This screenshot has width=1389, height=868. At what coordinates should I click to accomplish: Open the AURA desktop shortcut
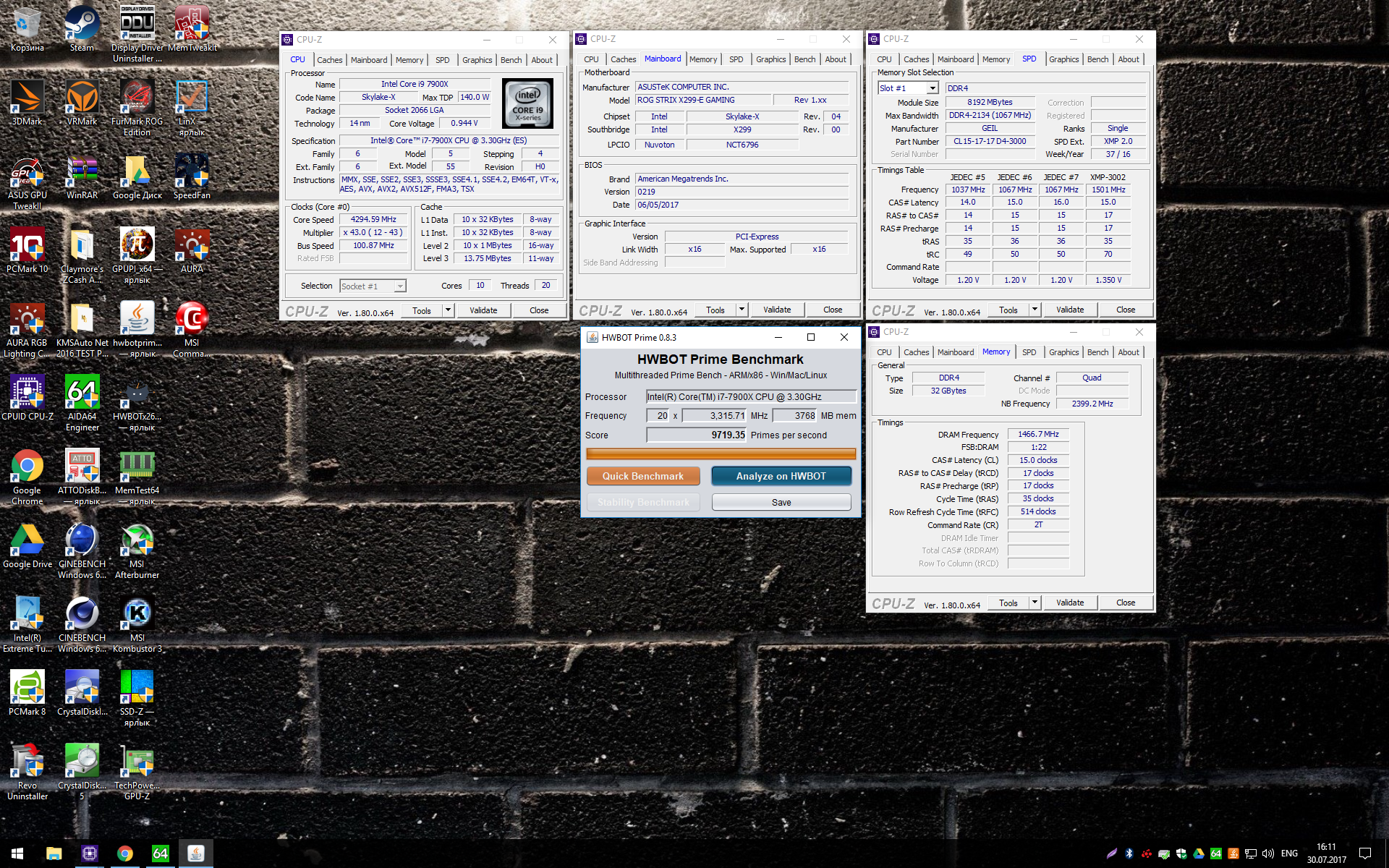pyautogui.click(x=192, y=251)
